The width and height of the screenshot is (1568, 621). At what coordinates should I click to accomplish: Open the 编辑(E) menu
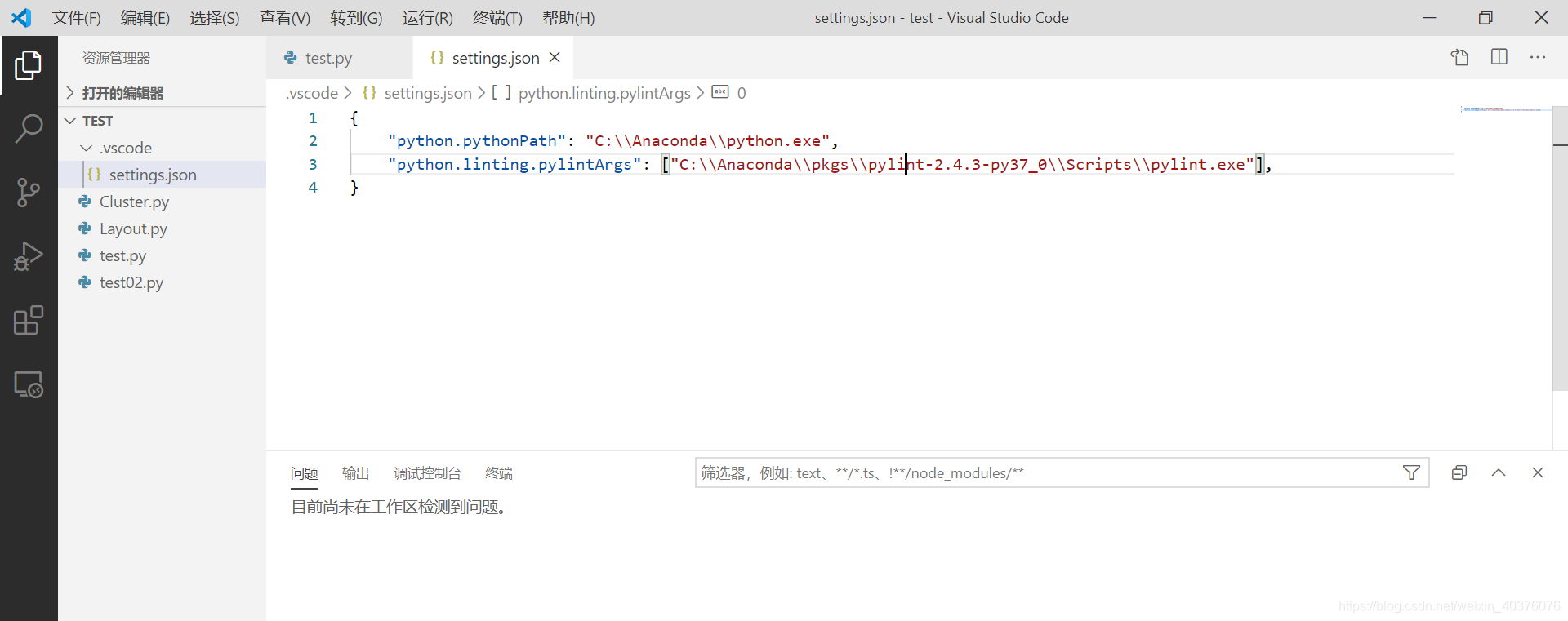[x=145, y=18]
